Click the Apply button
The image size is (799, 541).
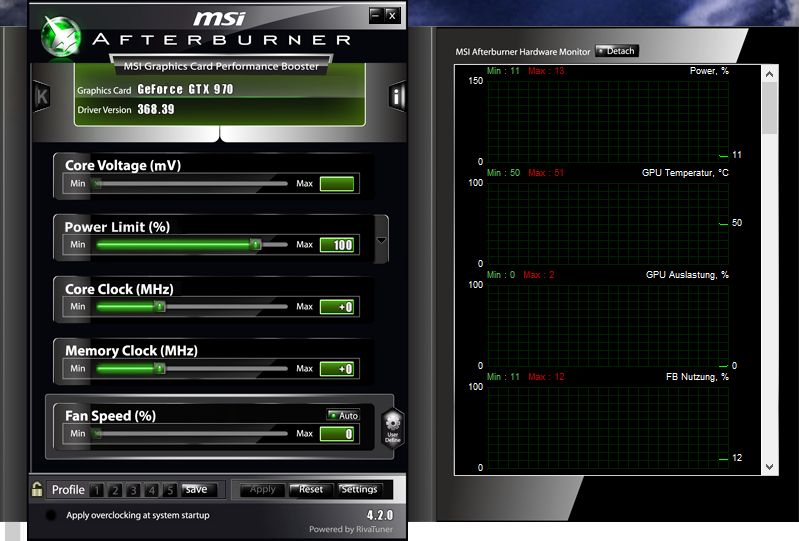[262, 490]
